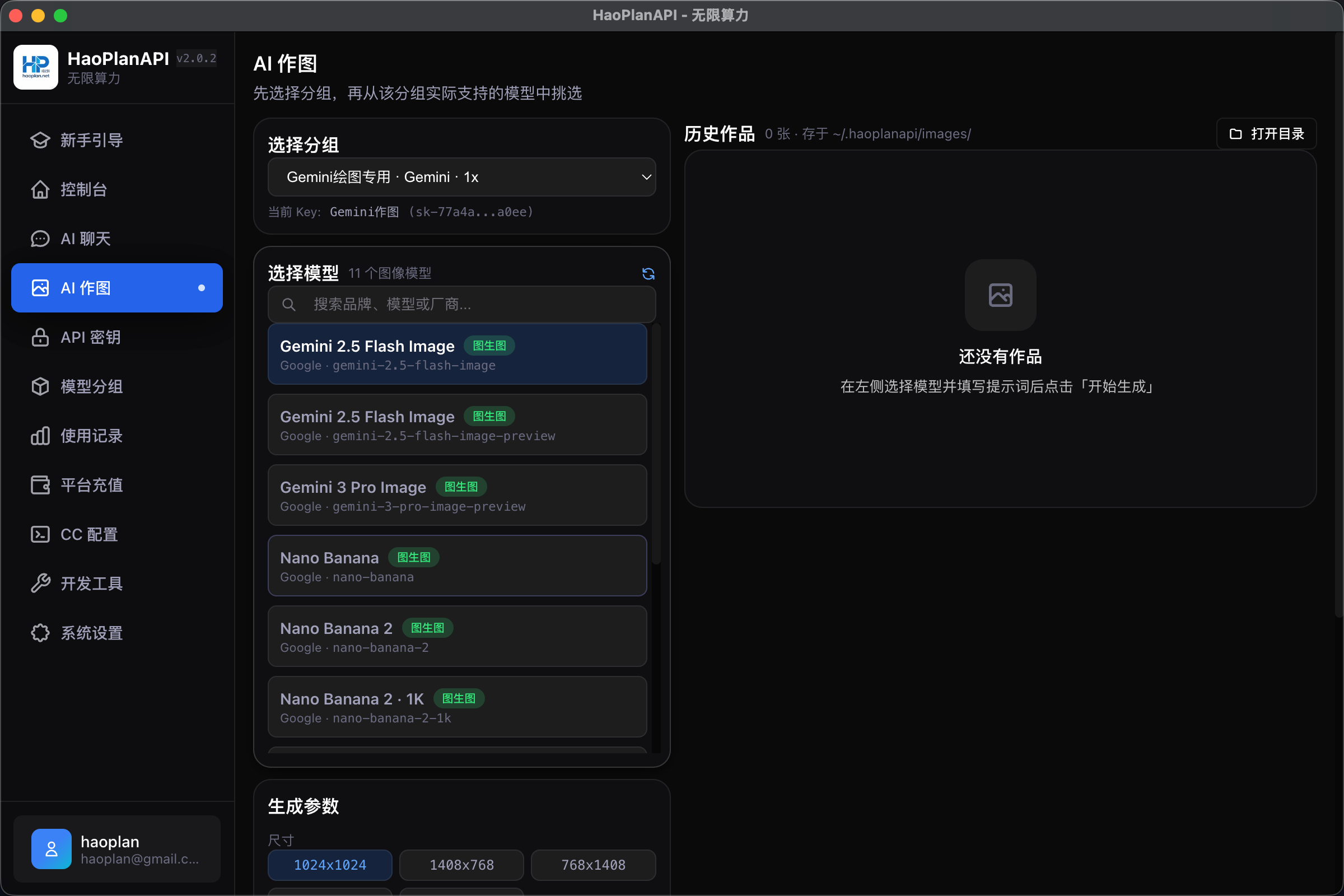Click the 系统设置 gear icon
The image size is (1344, 896).
[40, 633]
